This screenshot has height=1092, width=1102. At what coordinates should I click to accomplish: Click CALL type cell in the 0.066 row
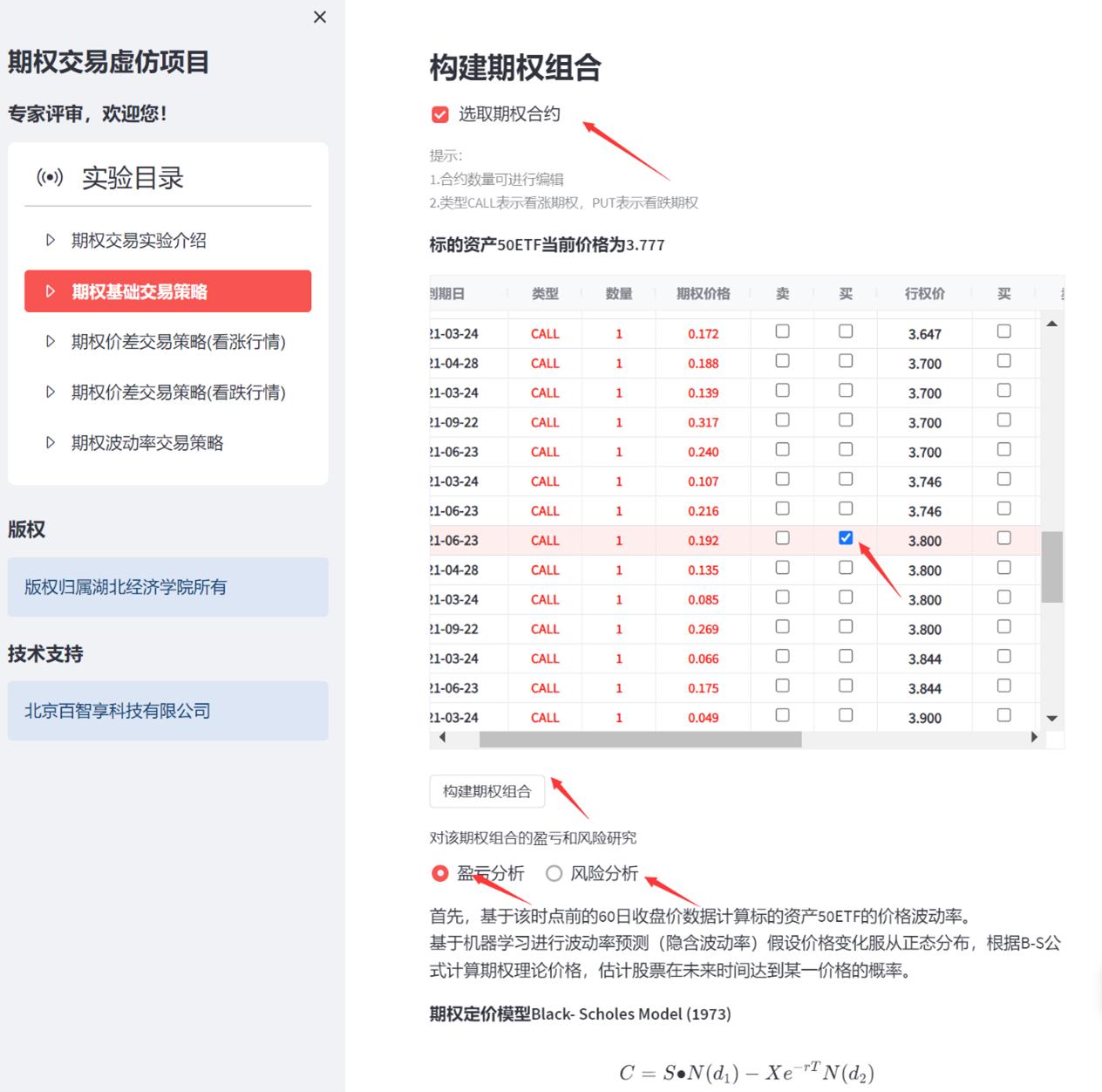click(545, 659)
